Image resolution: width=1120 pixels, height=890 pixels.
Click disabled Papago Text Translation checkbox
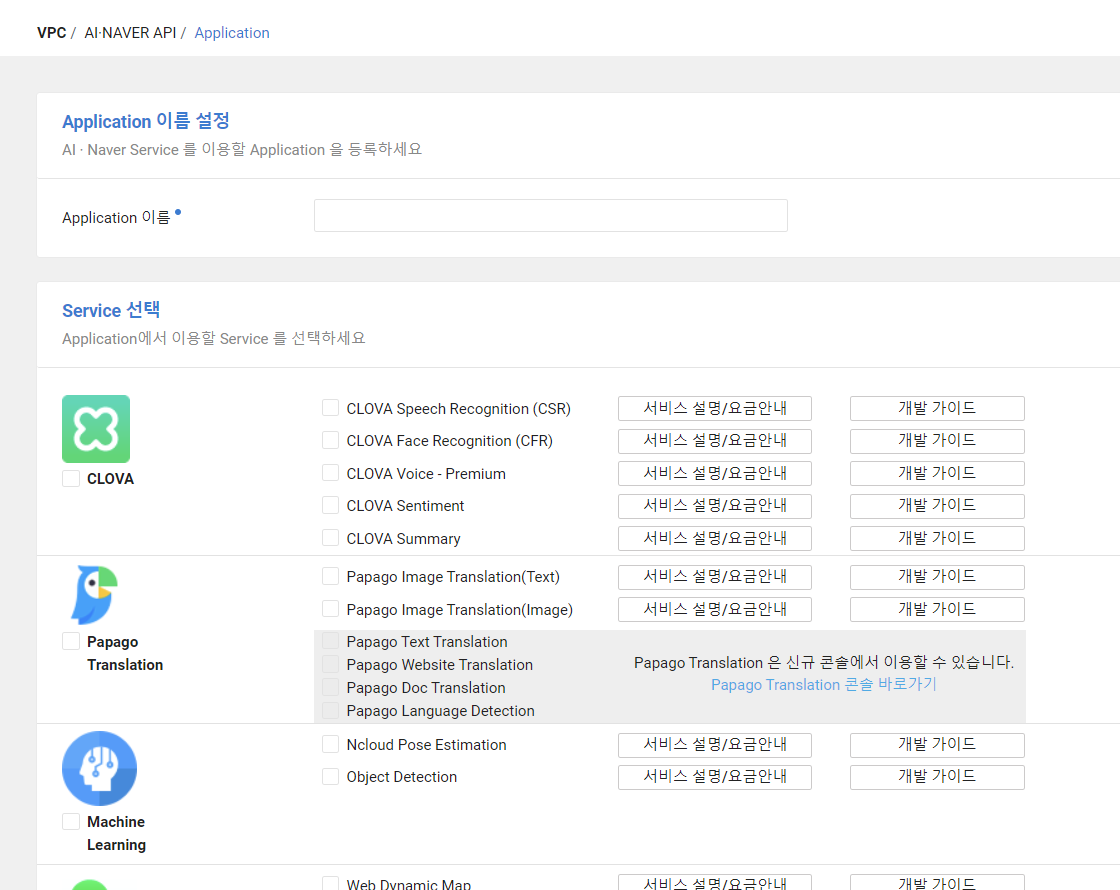click(330, 641)
